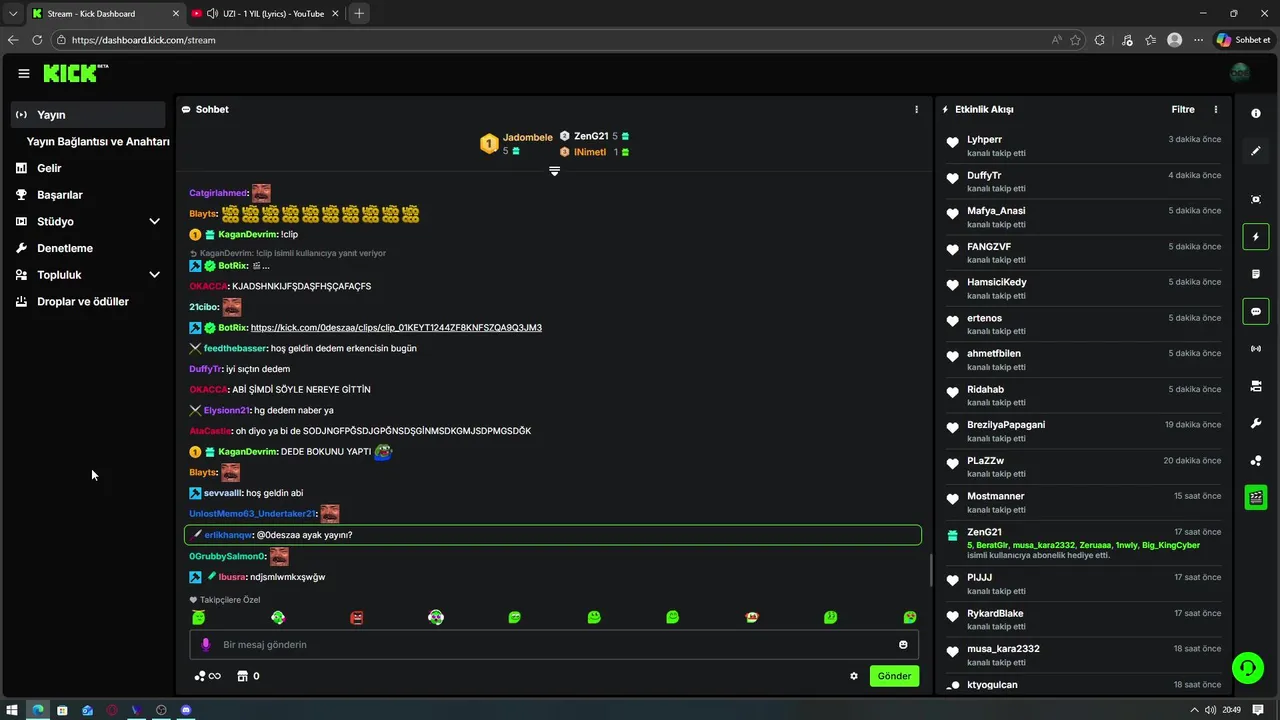
Task: Open the kick.com clip link from BotRix
Action: coord(396,328)
